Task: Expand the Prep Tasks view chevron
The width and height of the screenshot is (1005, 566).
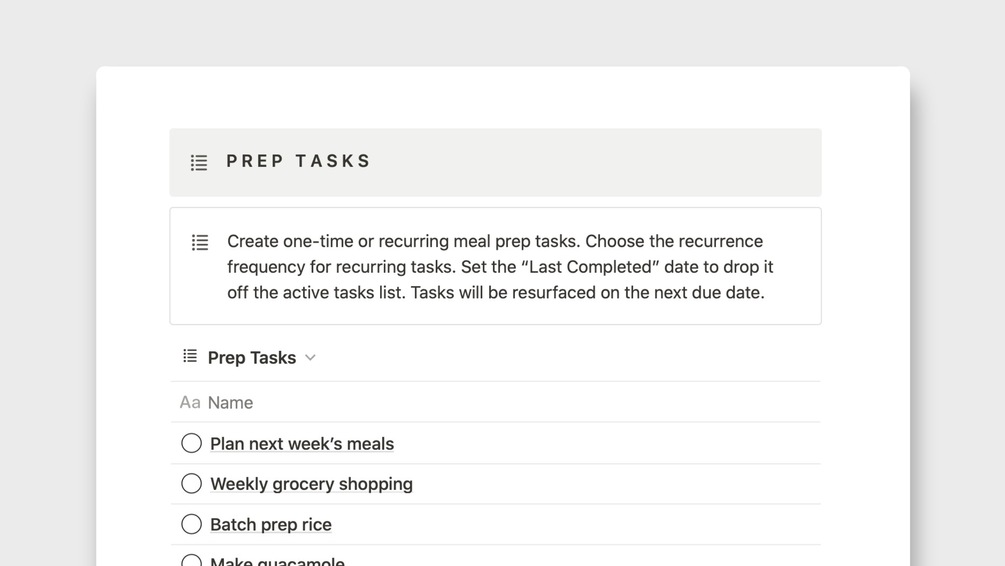Action: tap(310, 357)
